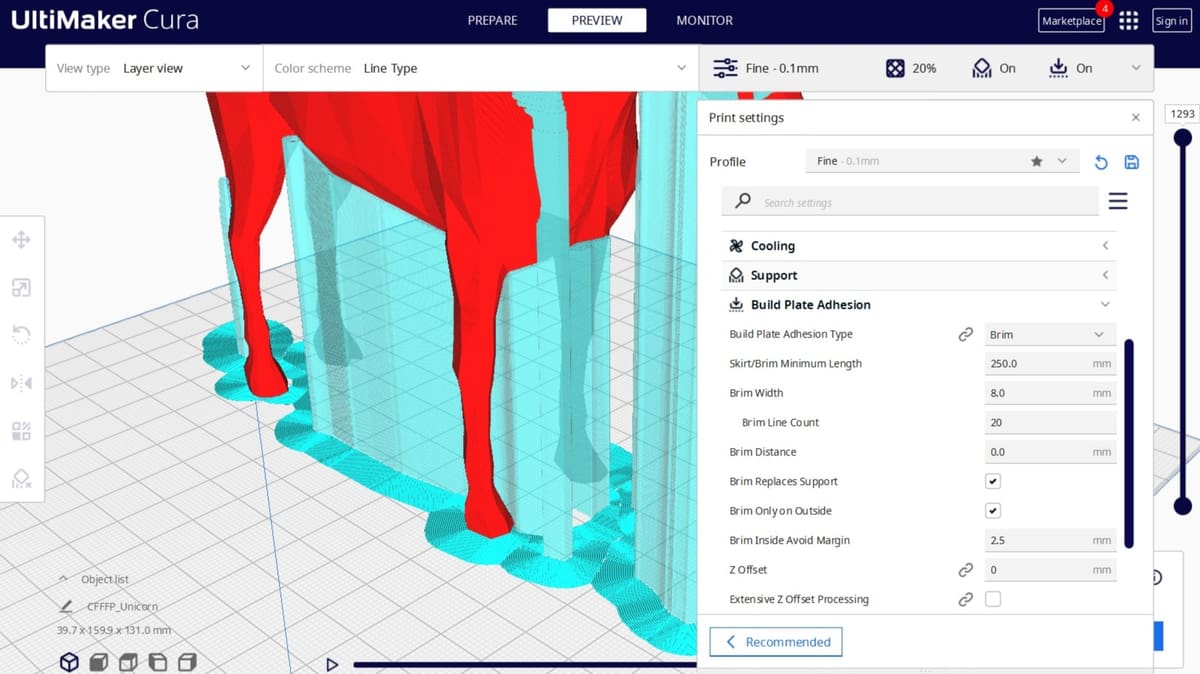Image resolution: width=1200 pixels, height=674 pixels.
Task: Switch to the PREVIEW stage
Action: [x=597, y=20]
